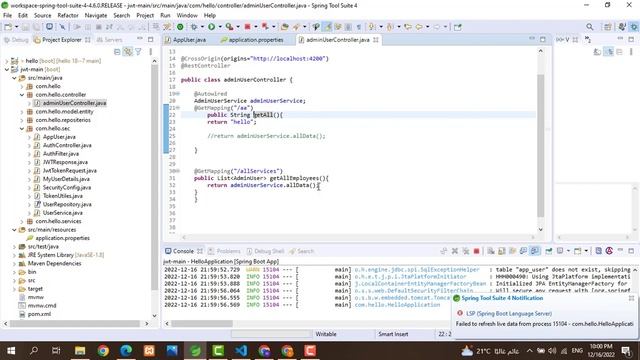Click the Save icon in toolbar
Viewport: 640px width, 360px height.
click(25, 27)
